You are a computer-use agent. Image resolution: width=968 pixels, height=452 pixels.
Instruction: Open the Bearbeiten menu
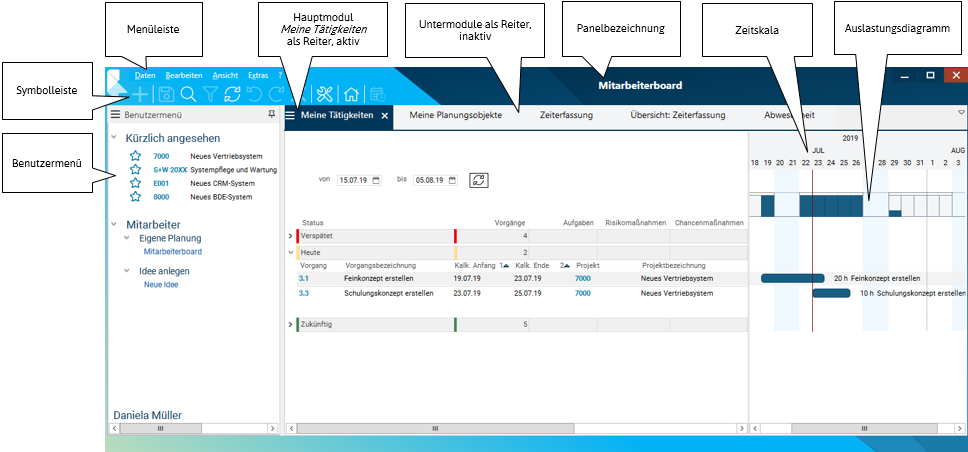(184, 75)
